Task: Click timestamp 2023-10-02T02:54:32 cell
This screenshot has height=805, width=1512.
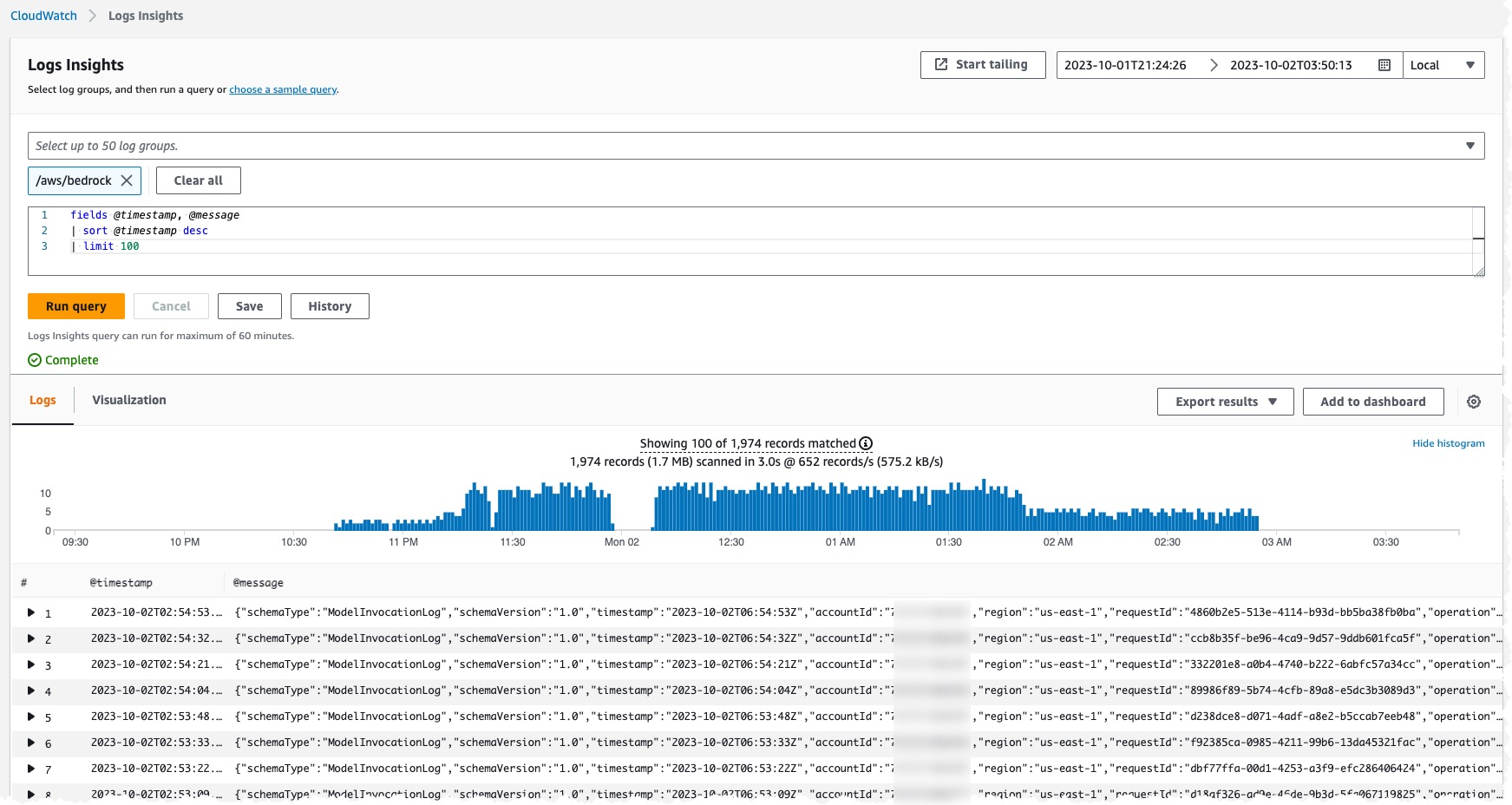Action: pos(156,638)
